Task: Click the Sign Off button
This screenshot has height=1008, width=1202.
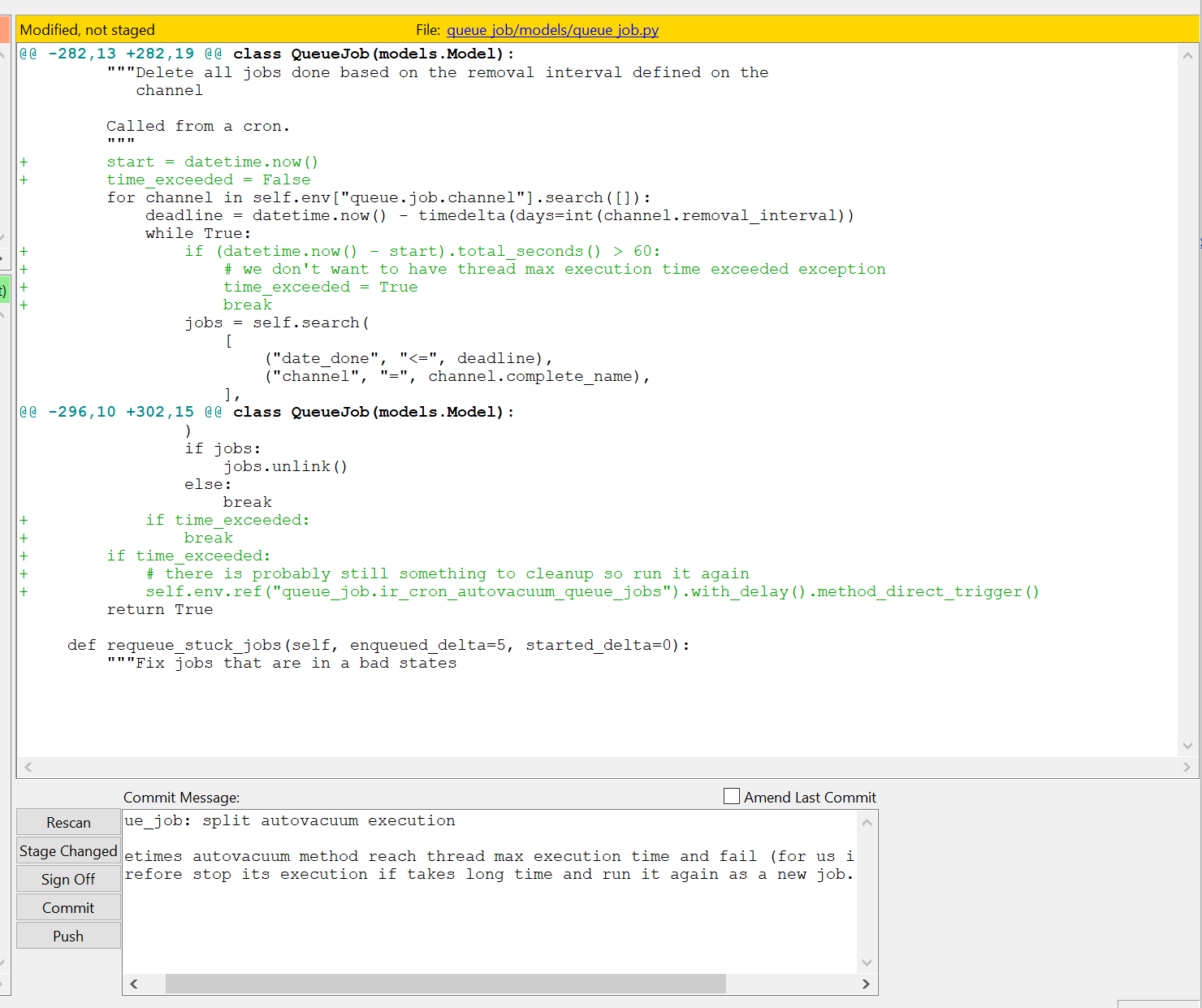Action: tap(68, 880)
